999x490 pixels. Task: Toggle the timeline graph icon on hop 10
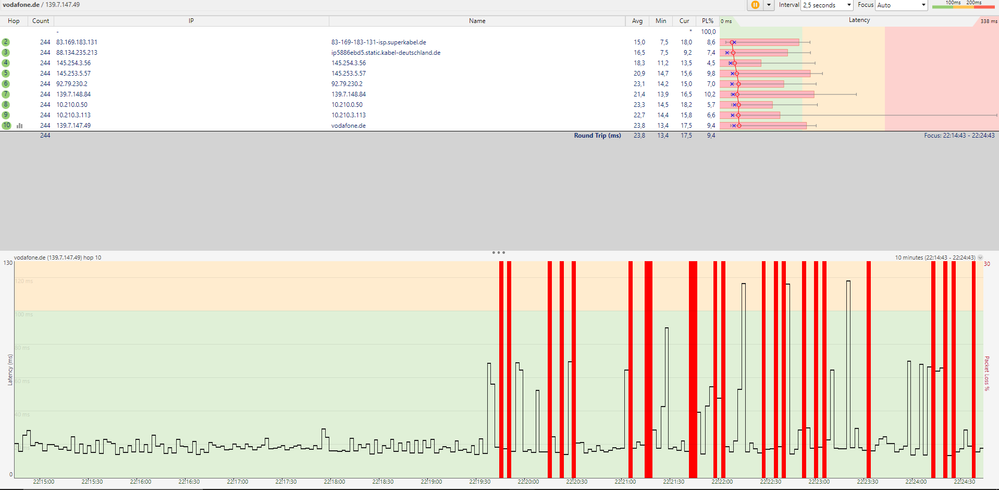point(20,126)
